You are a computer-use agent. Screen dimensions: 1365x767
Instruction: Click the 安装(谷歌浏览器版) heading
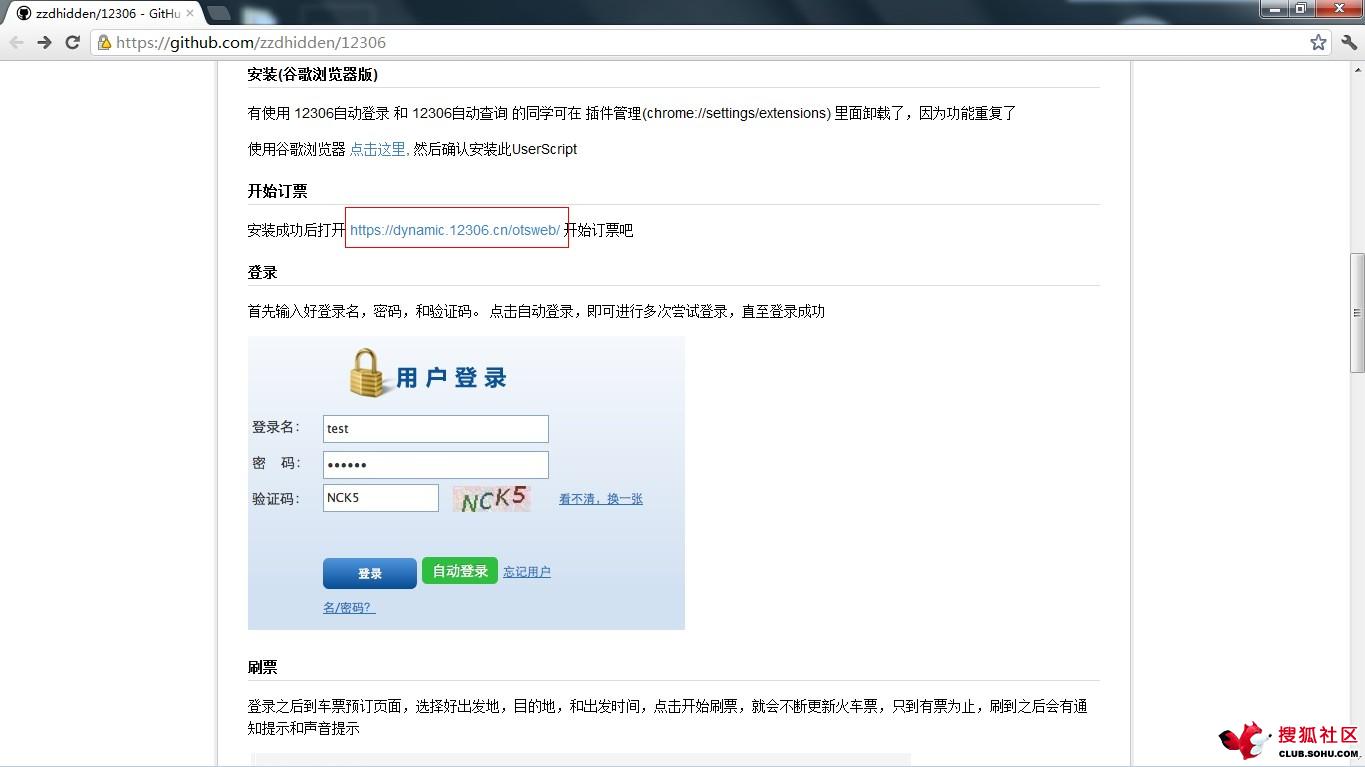[313, 74]
